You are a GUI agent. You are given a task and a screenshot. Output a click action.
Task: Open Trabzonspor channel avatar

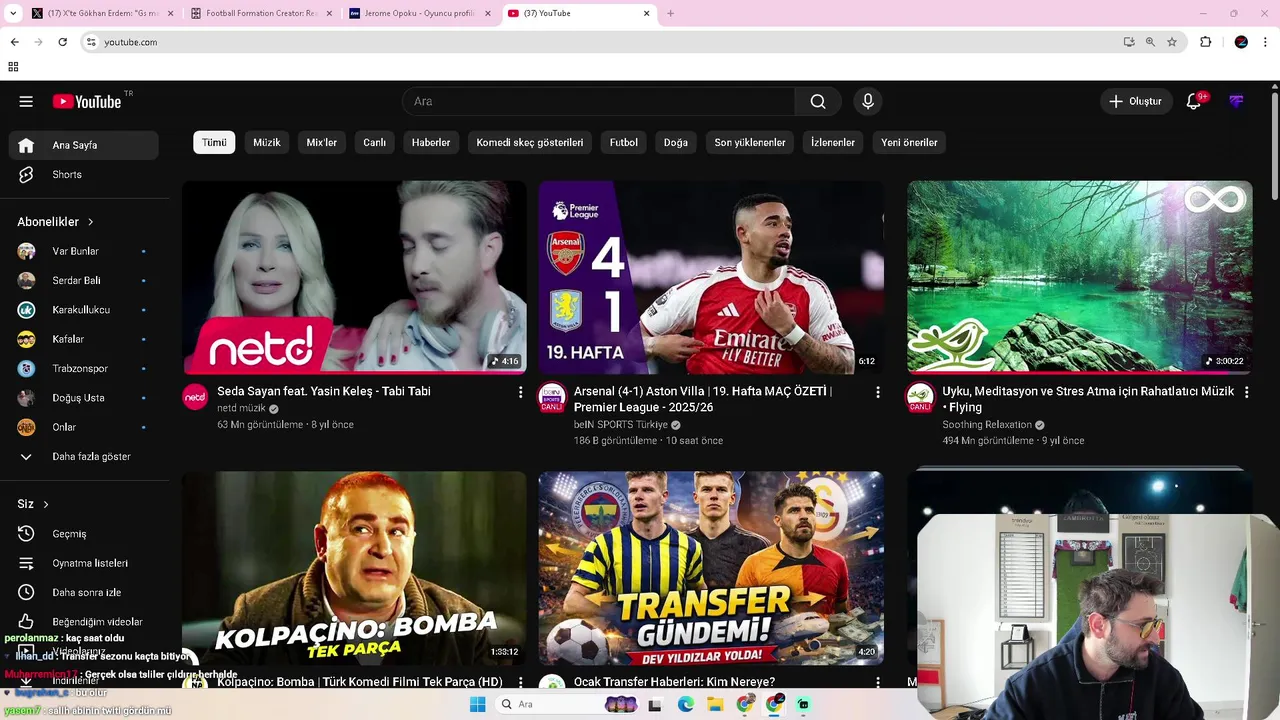tap(27, 368)
